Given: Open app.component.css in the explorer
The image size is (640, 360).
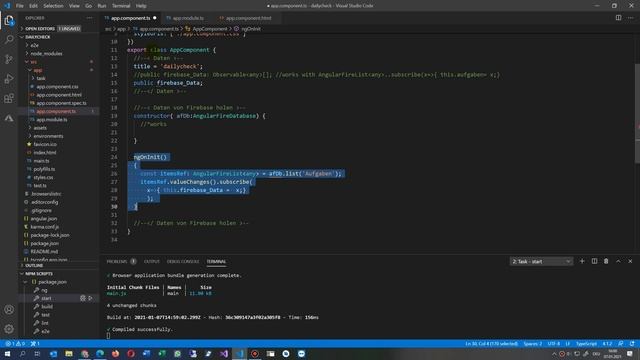Looking at the screenshot, I should tap(57, 87).
